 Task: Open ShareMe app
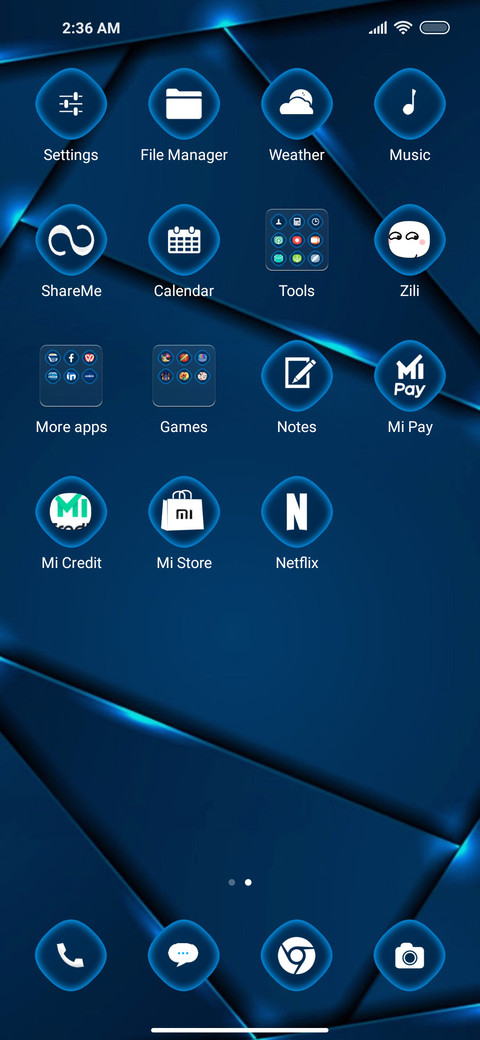tap(71, 239)
